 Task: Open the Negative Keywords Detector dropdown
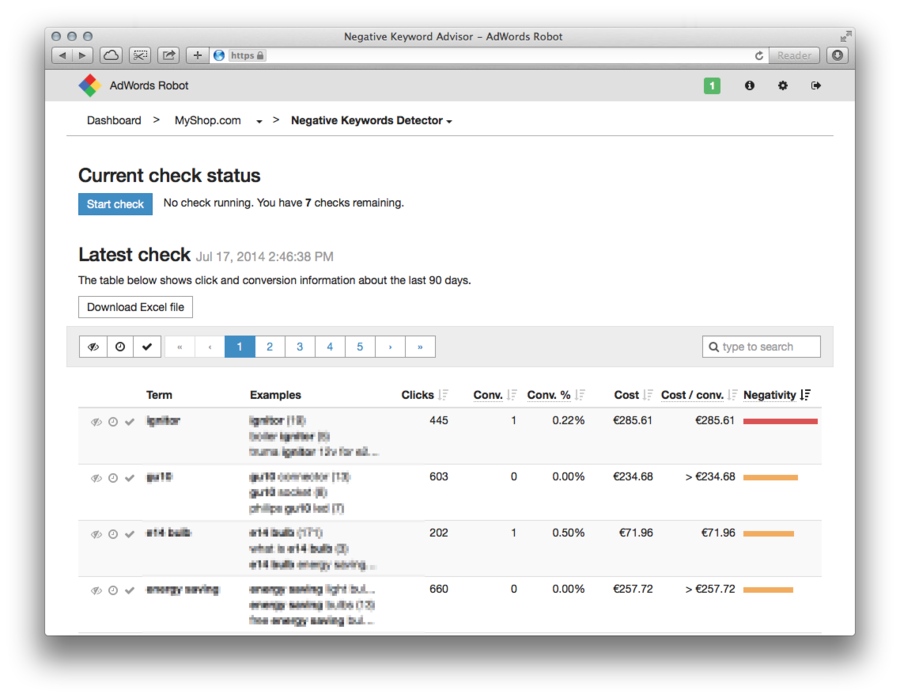click(x=371, y=121)
